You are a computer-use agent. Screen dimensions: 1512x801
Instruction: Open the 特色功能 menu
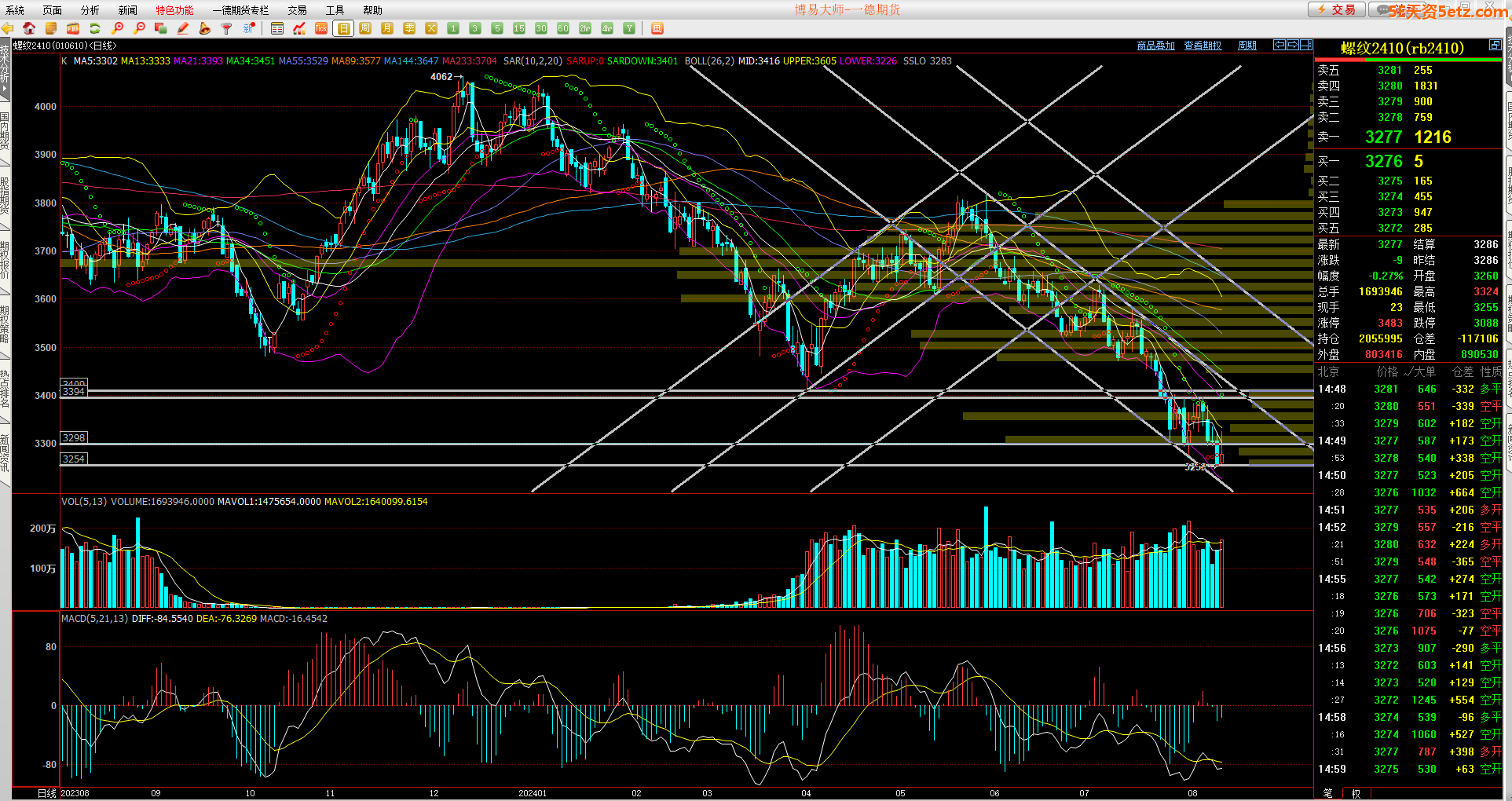click(x=174, y=10)
